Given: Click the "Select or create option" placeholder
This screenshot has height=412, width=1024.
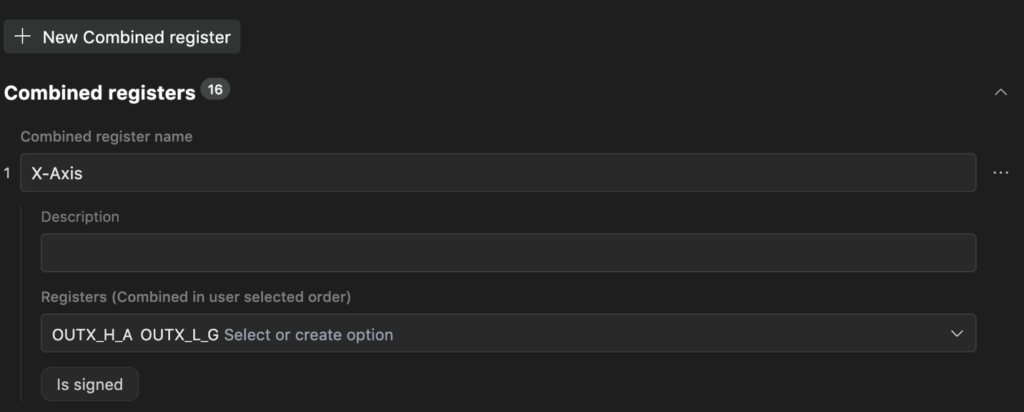Looking at the screenshot, I should 308,334.
